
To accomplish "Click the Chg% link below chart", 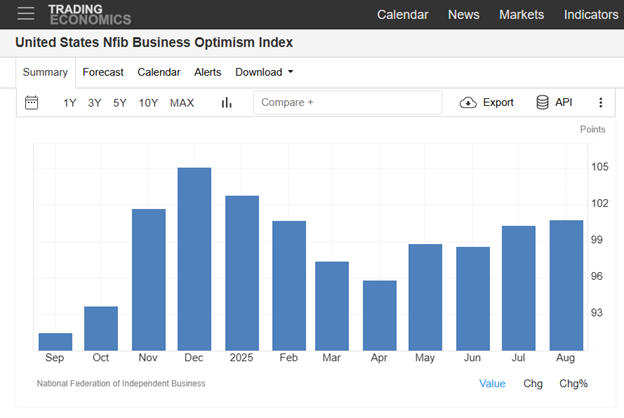I will coord(573,383).
